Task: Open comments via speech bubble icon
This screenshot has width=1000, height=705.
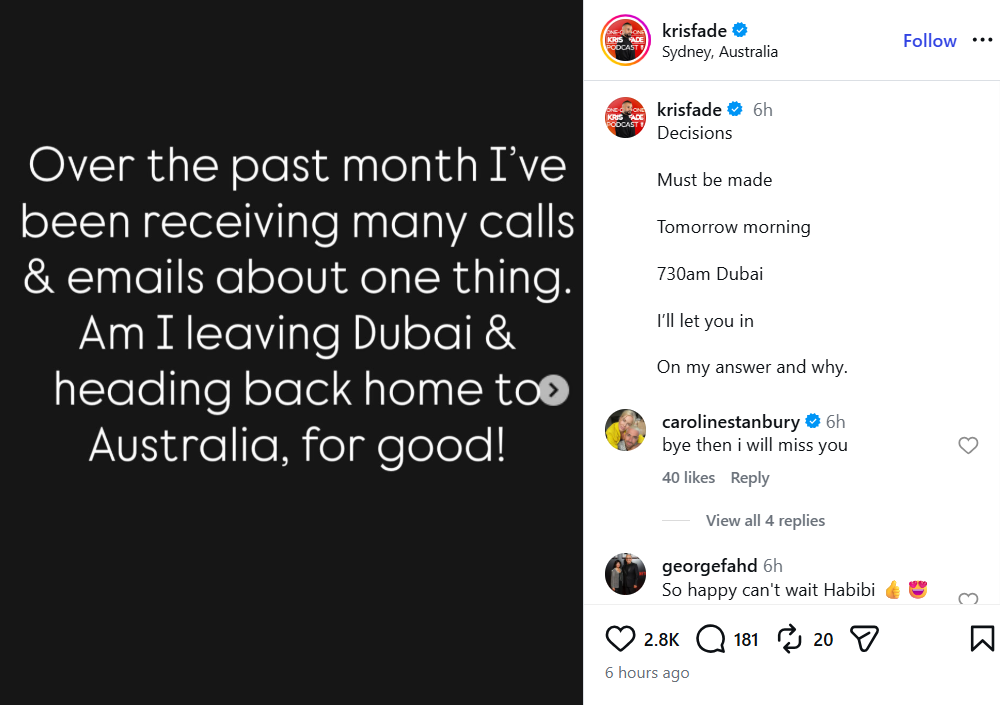Action: point(710,639)
